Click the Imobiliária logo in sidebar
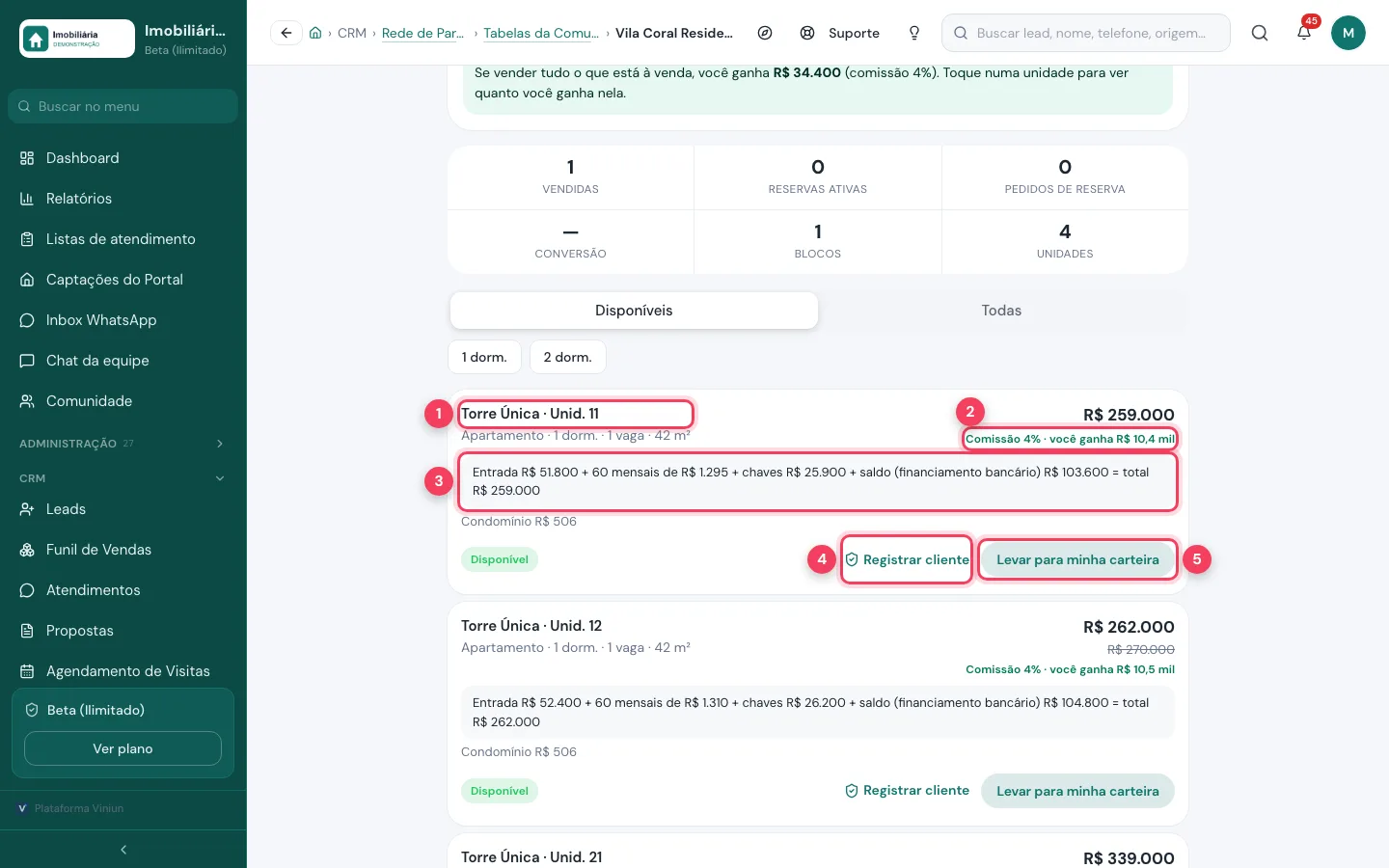 click(x=77, y=39)
